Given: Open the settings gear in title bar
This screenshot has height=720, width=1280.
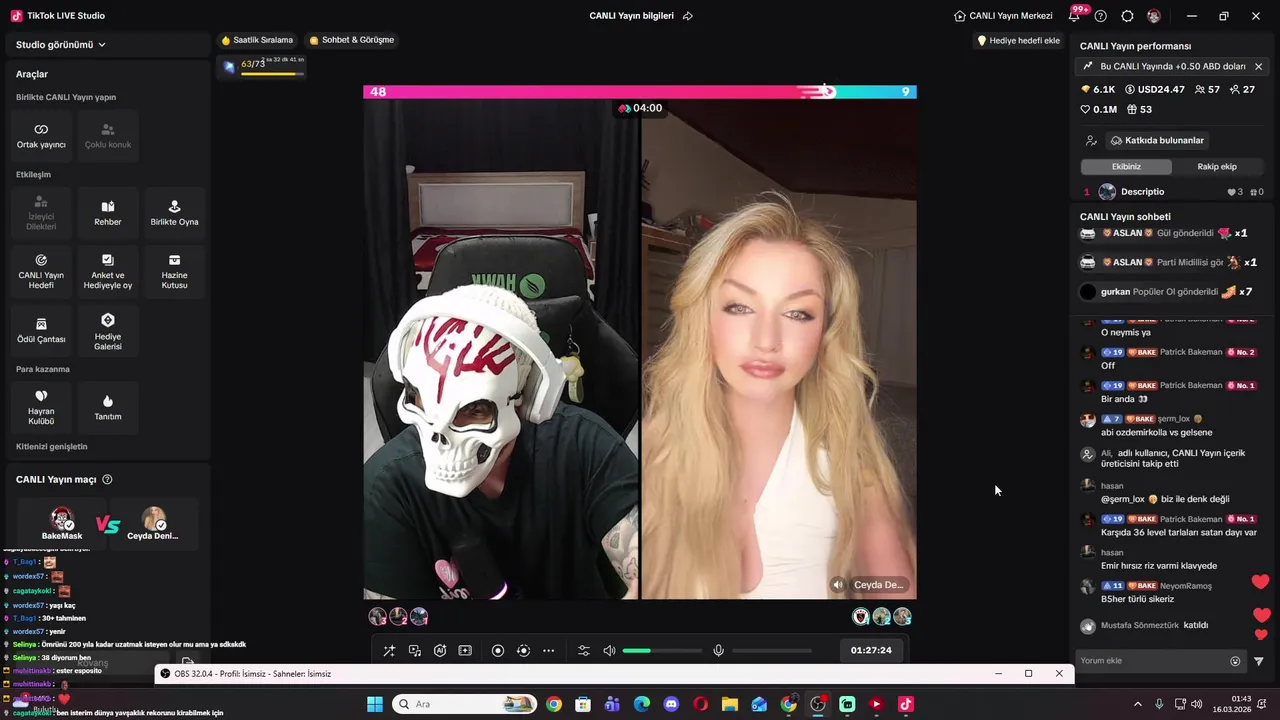Looking at the screenshot, I should [x=1127, y=16].
